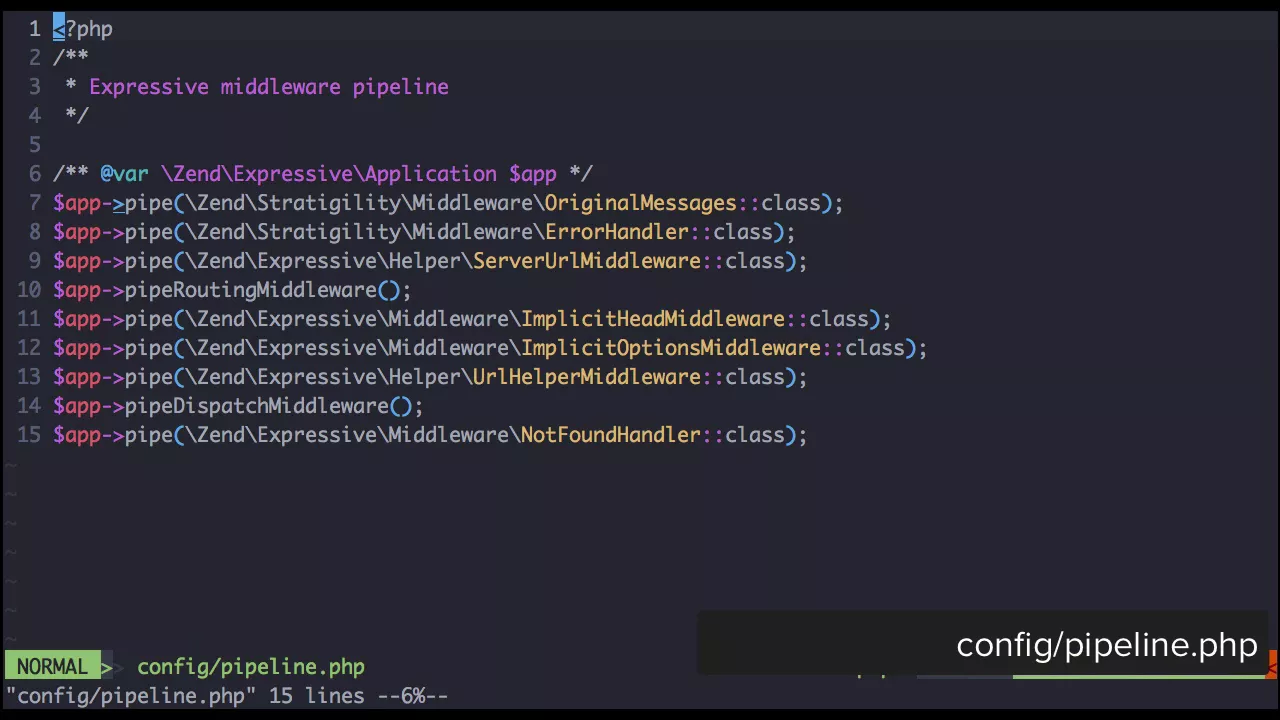Click ImplicitOptionsMiddleware on line 12
1280x720 pixels.
(670, 348)
